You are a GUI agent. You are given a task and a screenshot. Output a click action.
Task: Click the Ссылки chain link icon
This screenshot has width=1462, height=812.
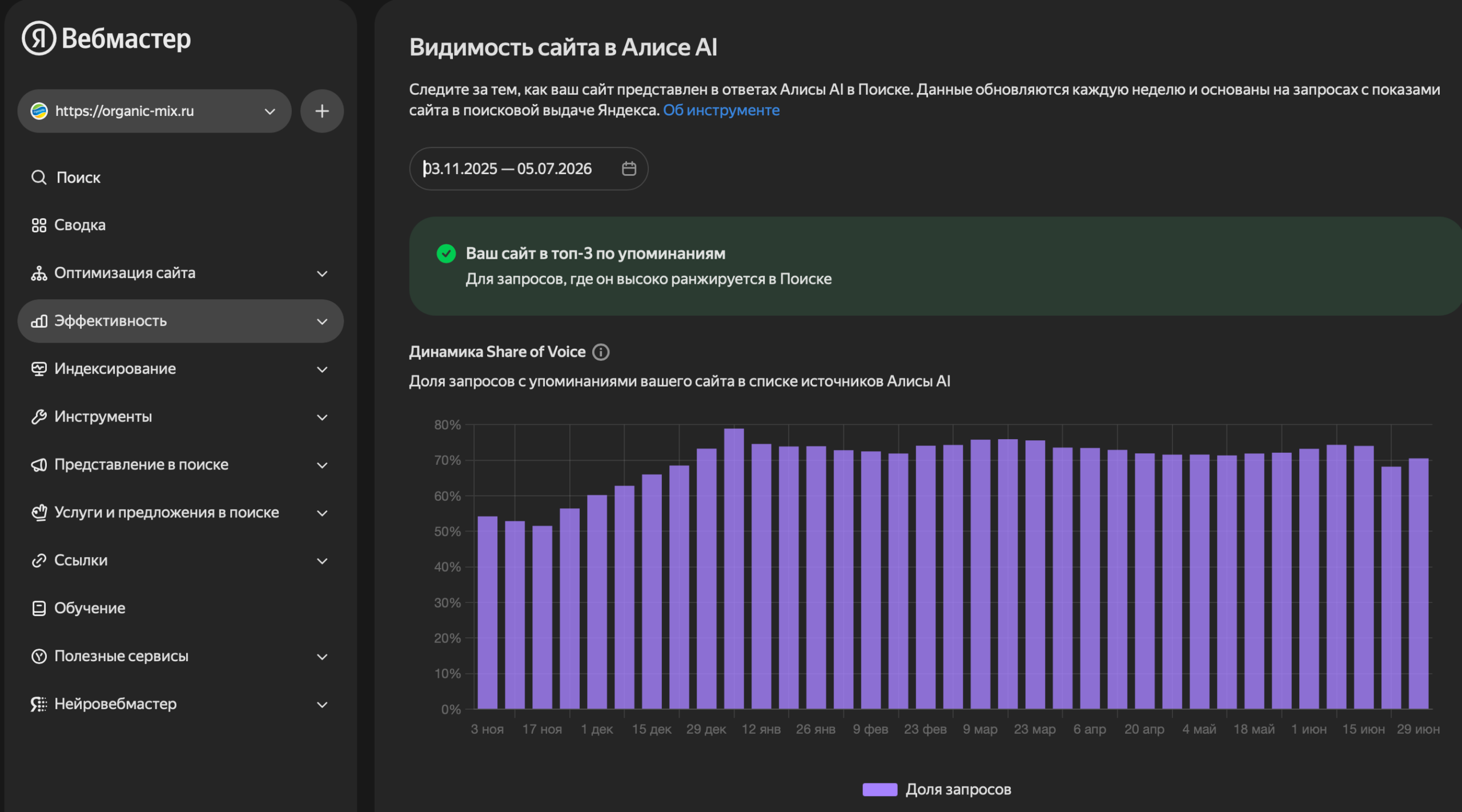point(39,561)
